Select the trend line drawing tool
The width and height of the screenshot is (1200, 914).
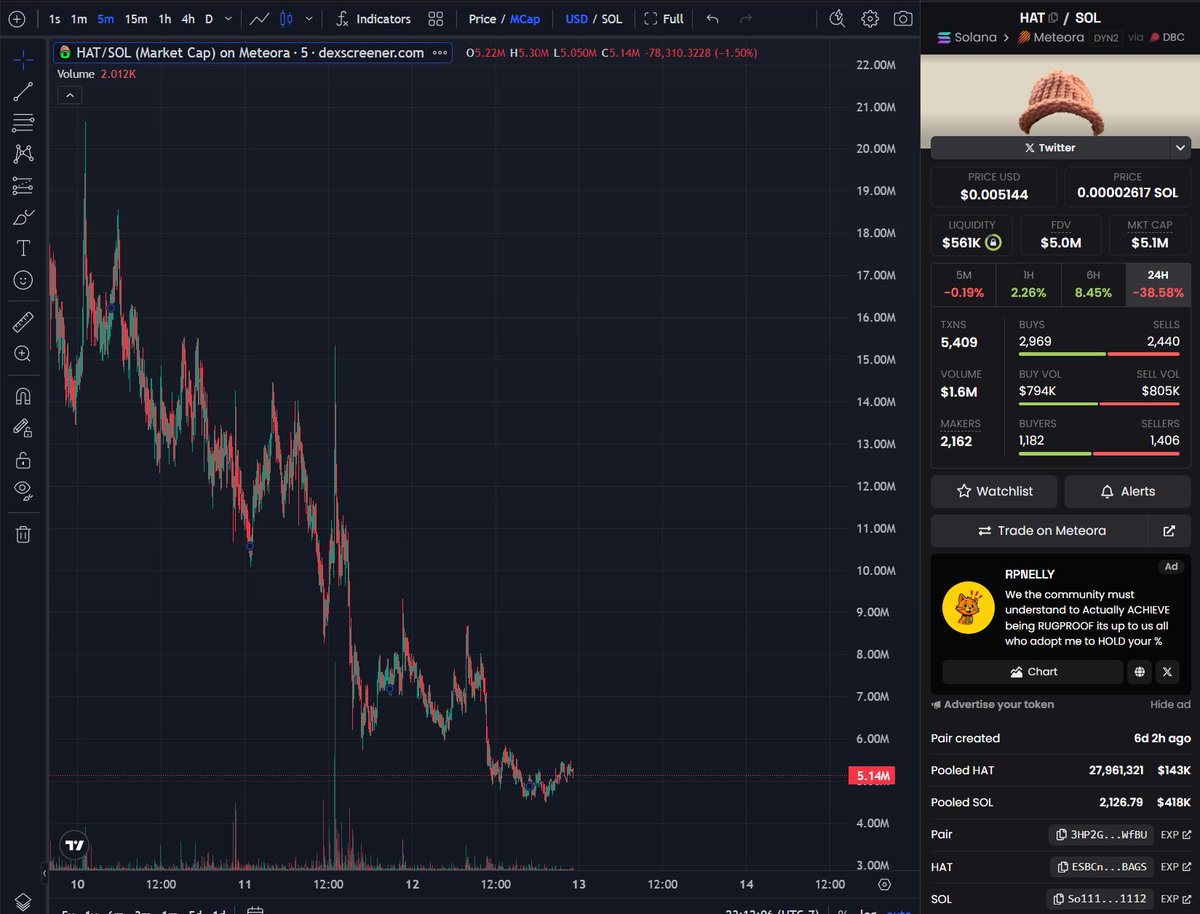pyautogui.click(x=23, y=92)
